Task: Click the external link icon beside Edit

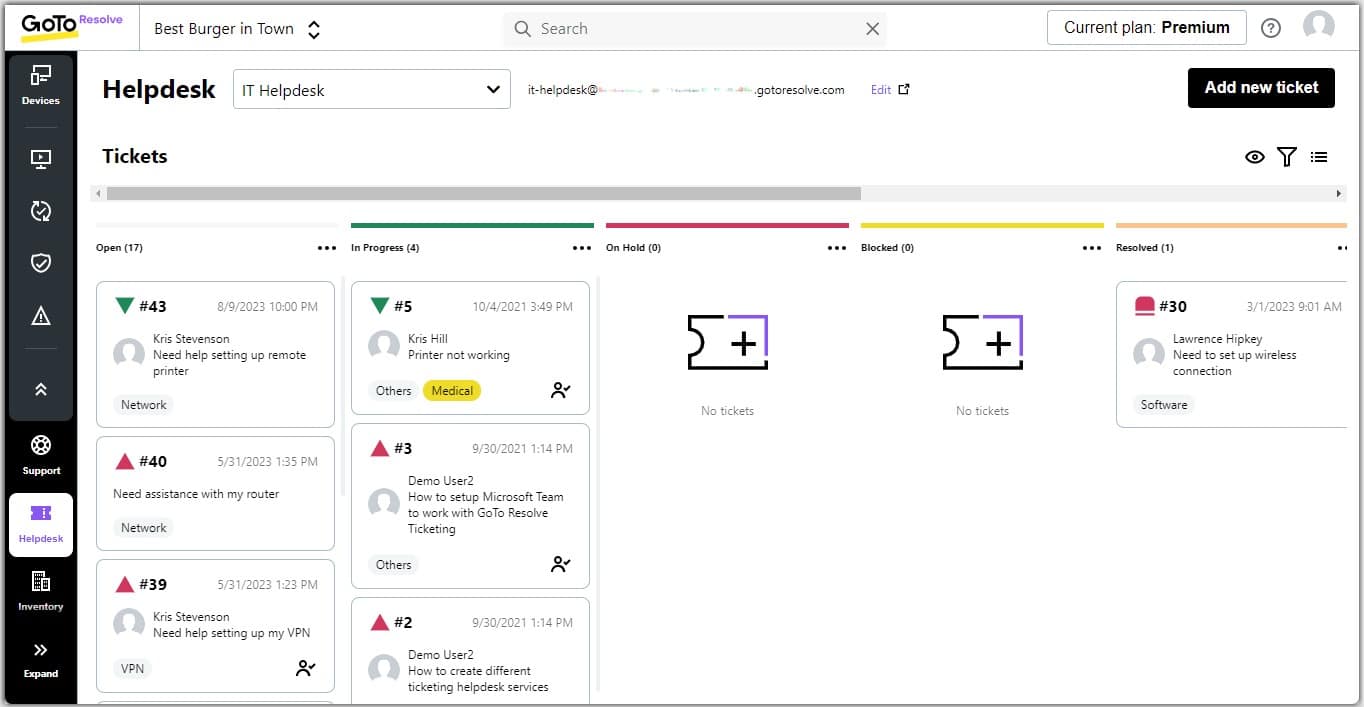Action: coord(904,89)
